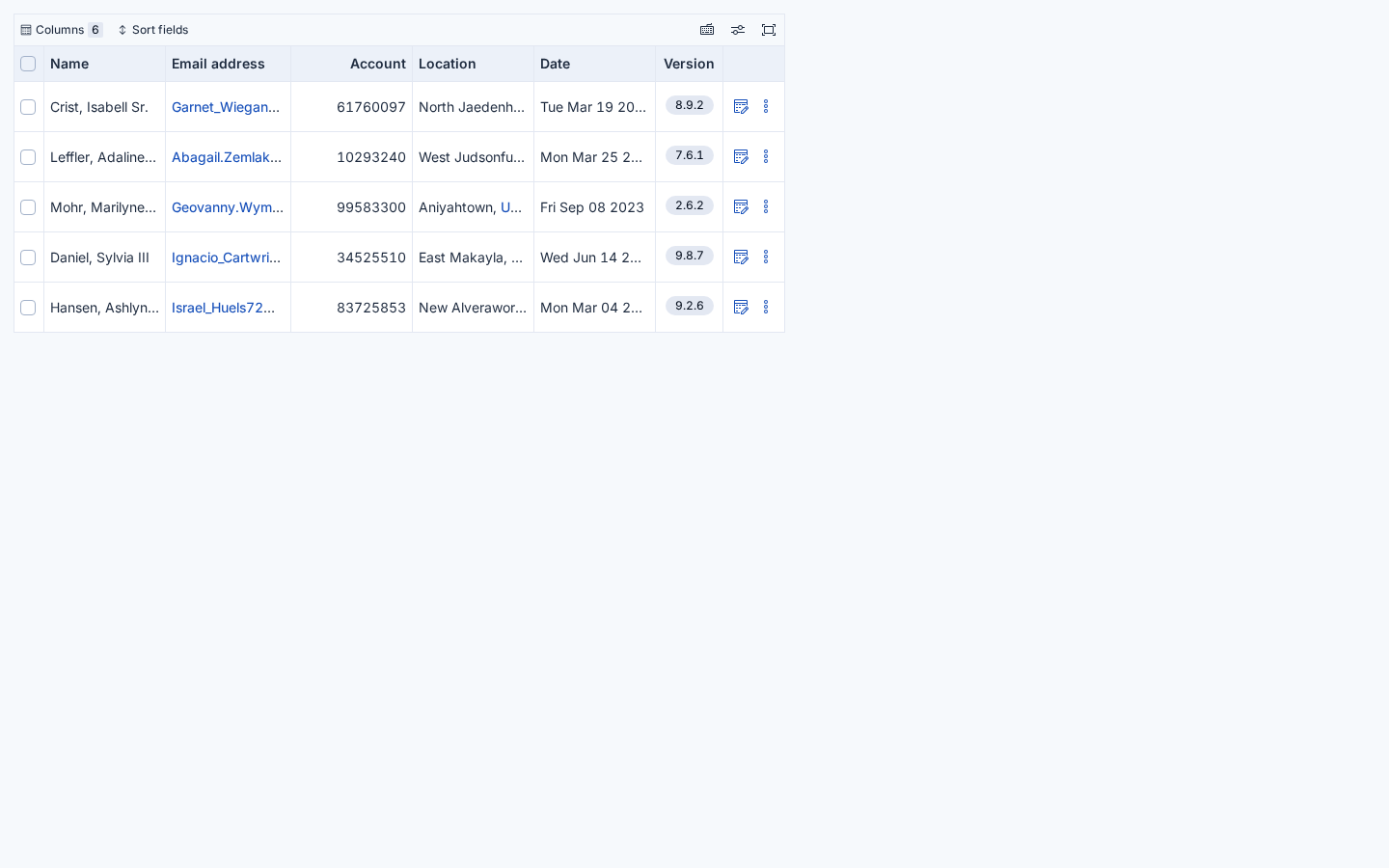Open the Garnet_Wiegan email link
Screen dimensions: 1389x868
tap(226, 107)
